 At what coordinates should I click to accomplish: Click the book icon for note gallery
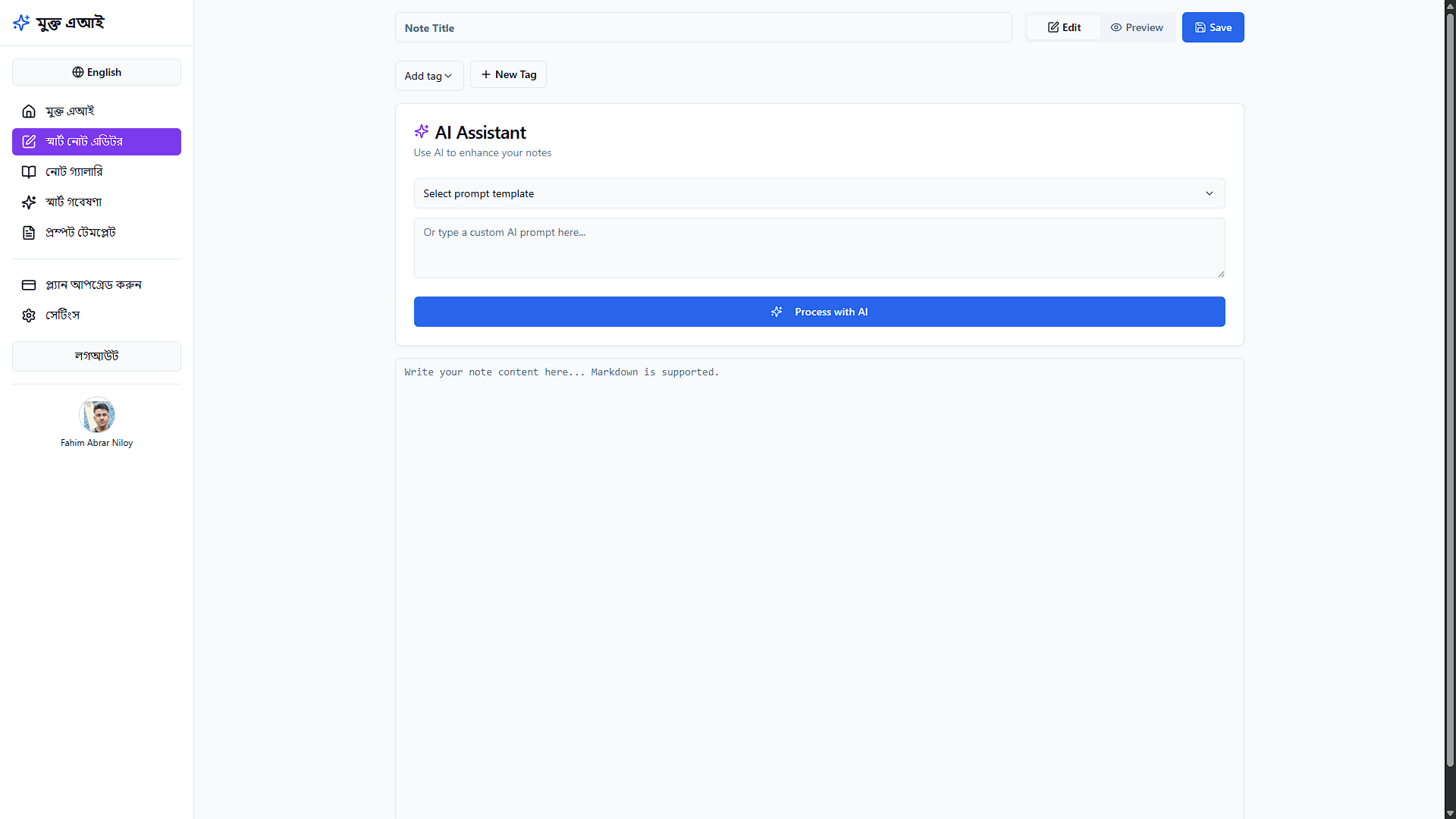tap(29, 172)
